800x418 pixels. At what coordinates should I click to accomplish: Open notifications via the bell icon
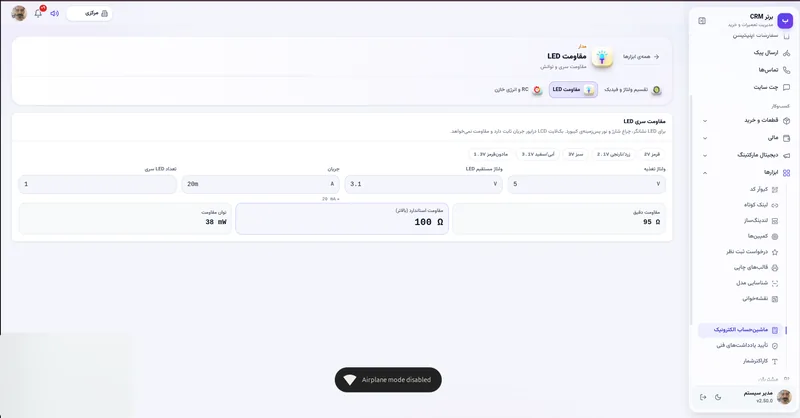38,13
